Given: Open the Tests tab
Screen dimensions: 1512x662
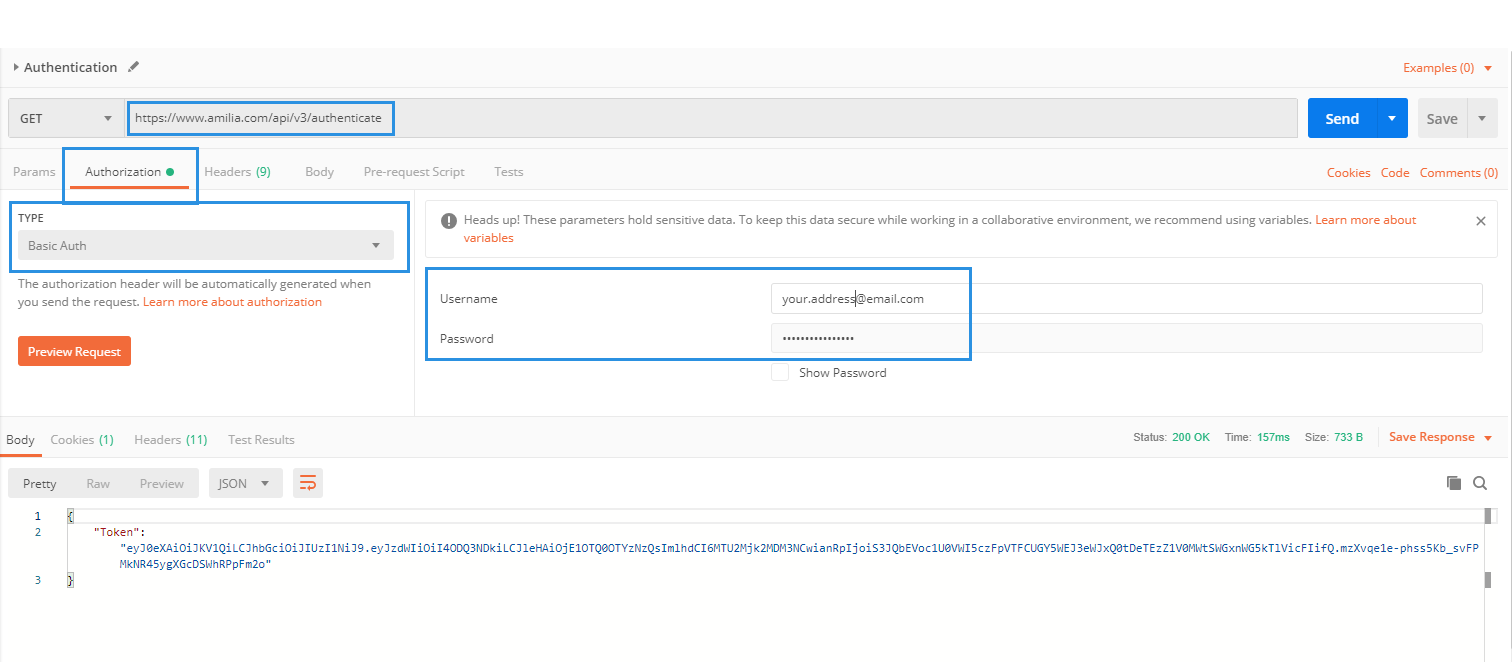Looking at the screenshot, I should coord(508,171).
